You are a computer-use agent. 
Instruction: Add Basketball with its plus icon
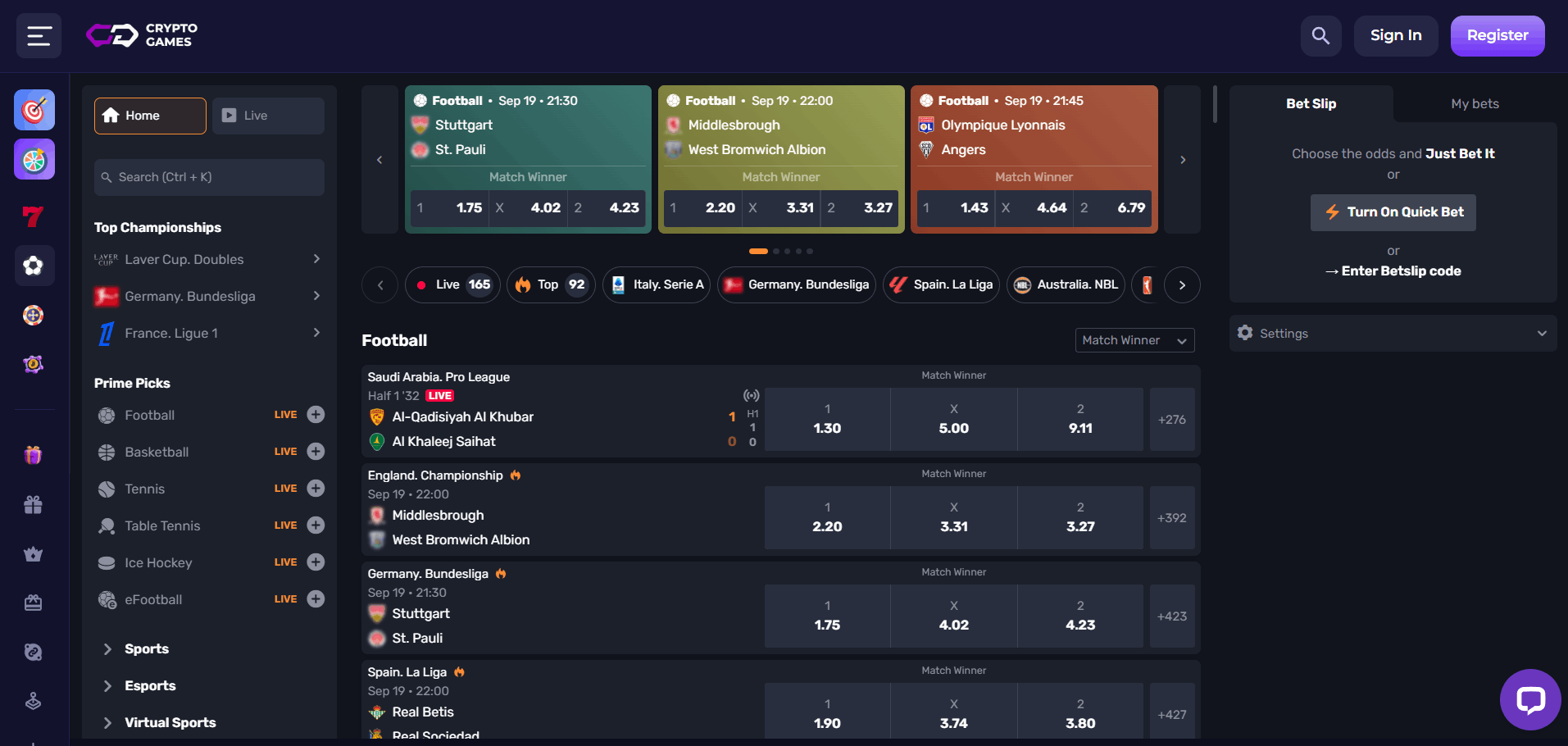[316, 452]
